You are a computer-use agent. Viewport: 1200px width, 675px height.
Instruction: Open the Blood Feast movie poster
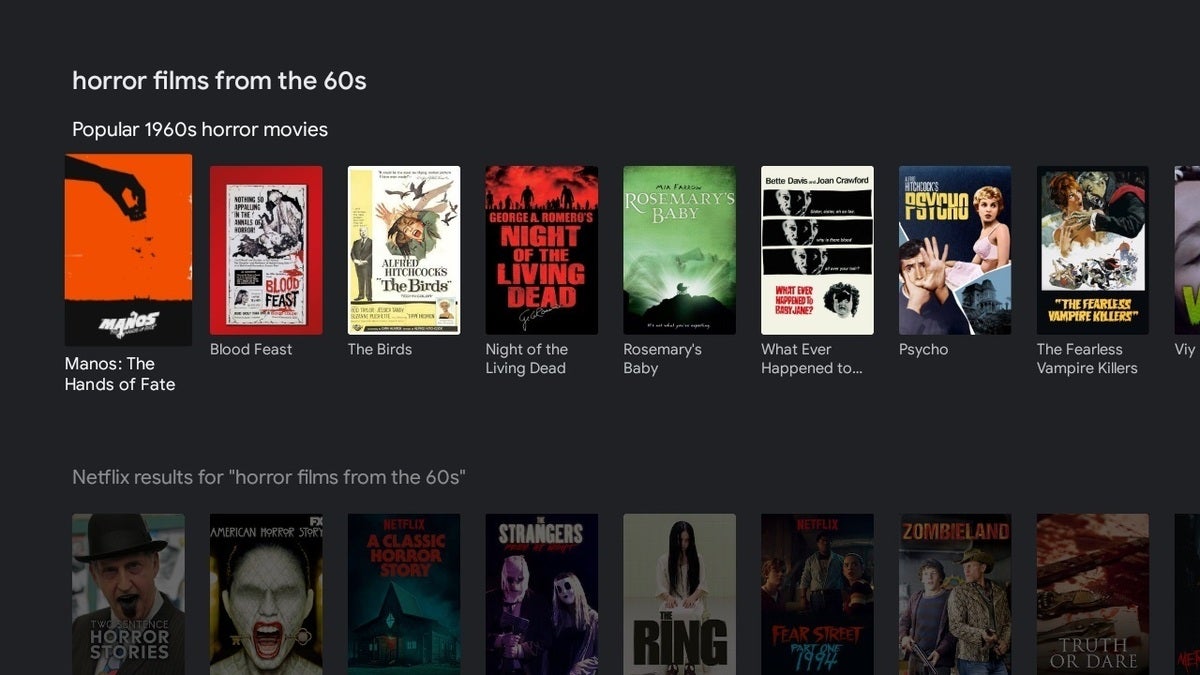pyautogui.click(x=266, y=250)
